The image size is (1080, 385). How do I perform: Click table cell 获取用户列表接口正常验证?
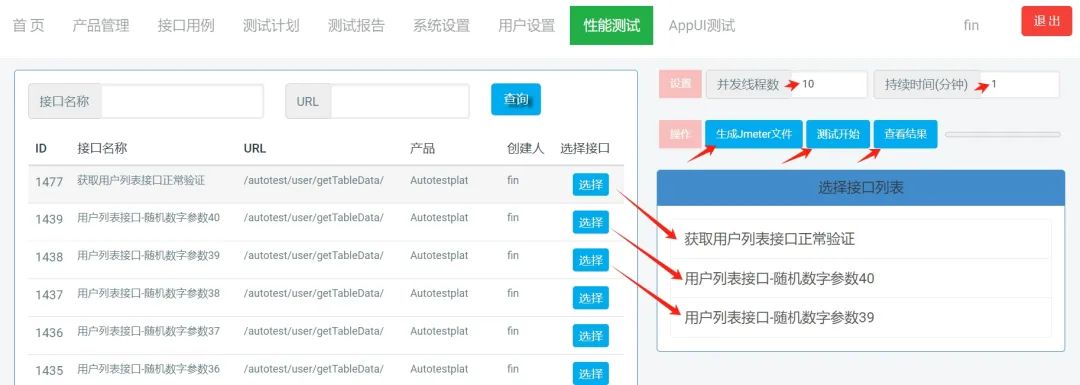141,180
